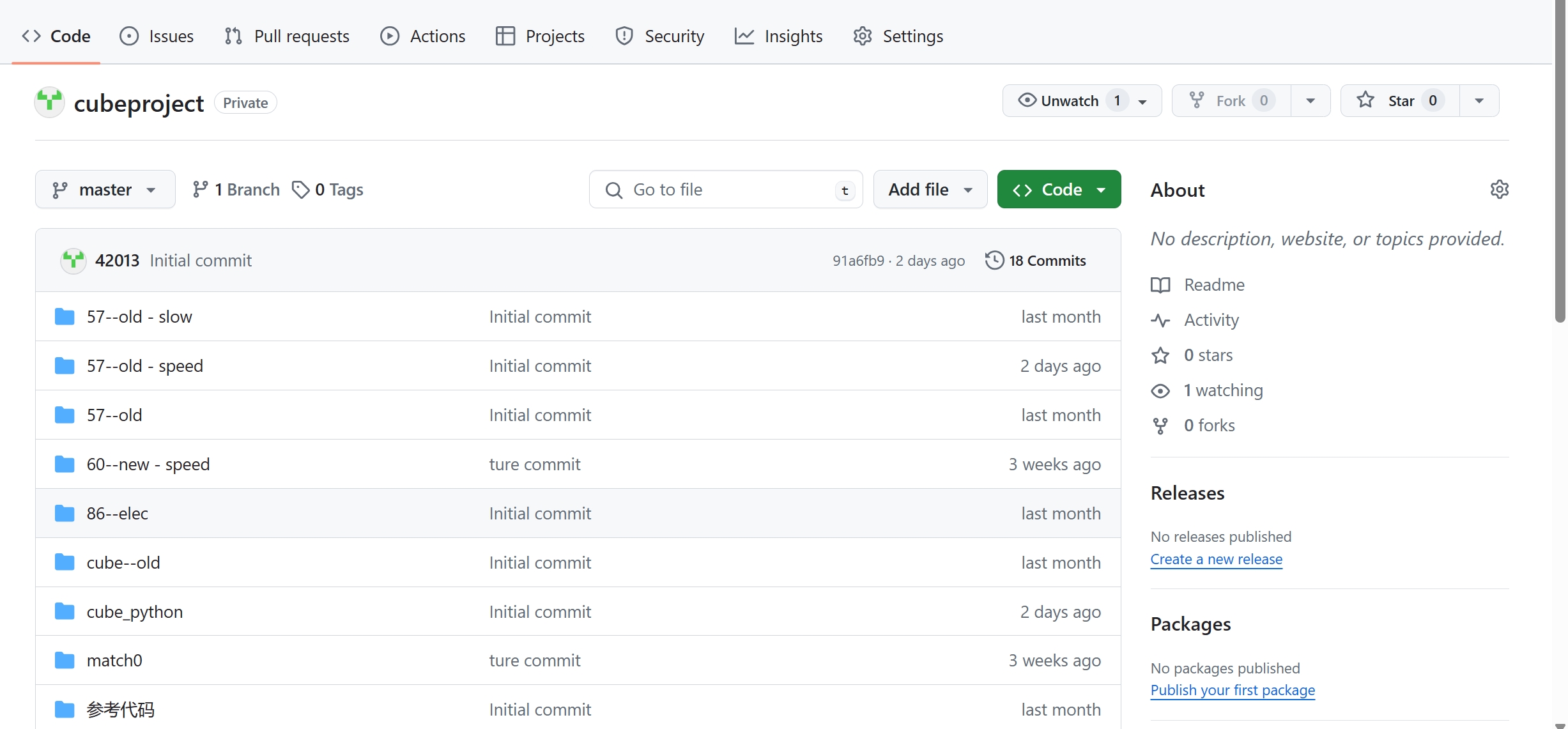
Task: Click the 0 Tags tag icon
Action: tap(300, 190)
